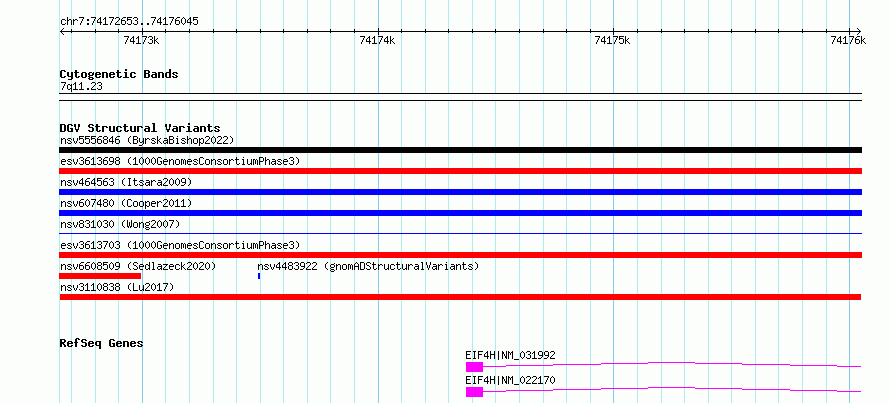Open the nsv464563 (Itsara2009) label
Viewport: 890px width, 403px height.
[x=126, y=182]
